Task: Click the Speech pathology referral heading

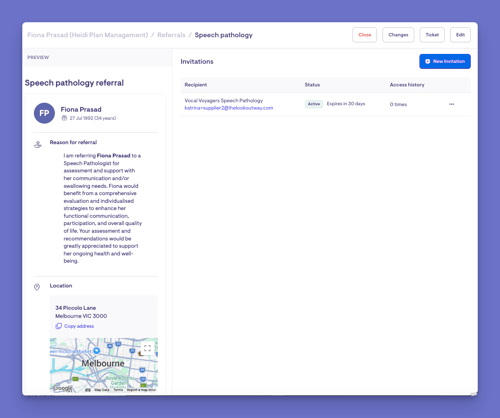Action: (74, 83)
